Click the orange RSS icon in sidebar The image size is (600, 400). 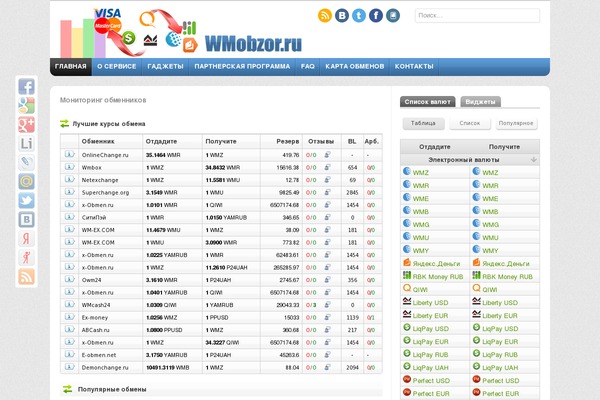point(26,276)
